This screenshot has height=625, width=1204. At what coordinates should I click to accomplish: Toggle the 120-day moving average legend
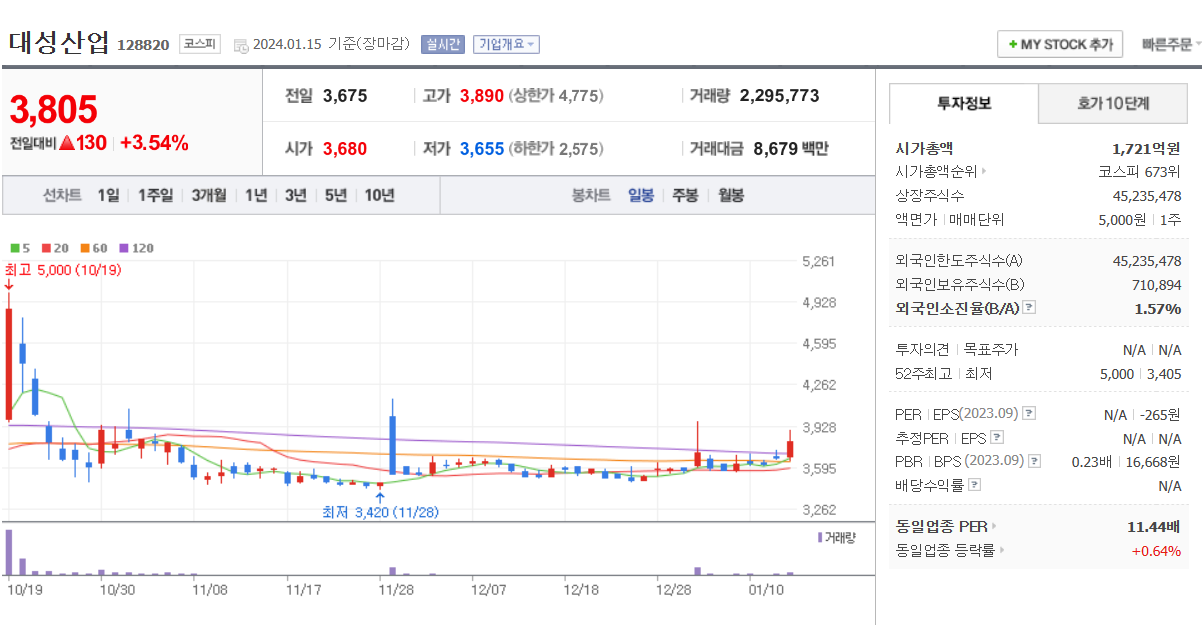coord(136,248)
